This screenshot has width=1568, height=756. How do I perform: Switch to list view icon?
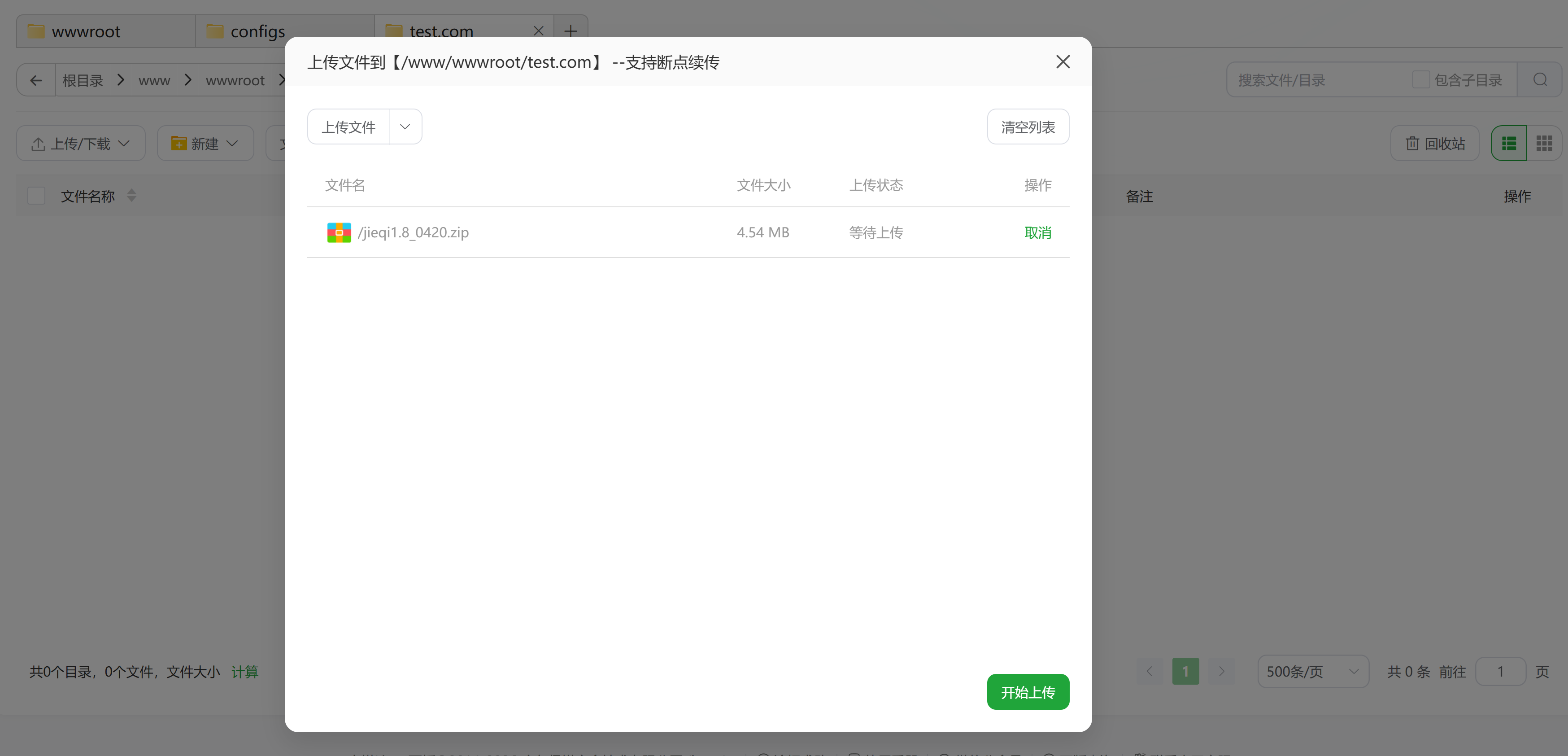[1508, 144]
